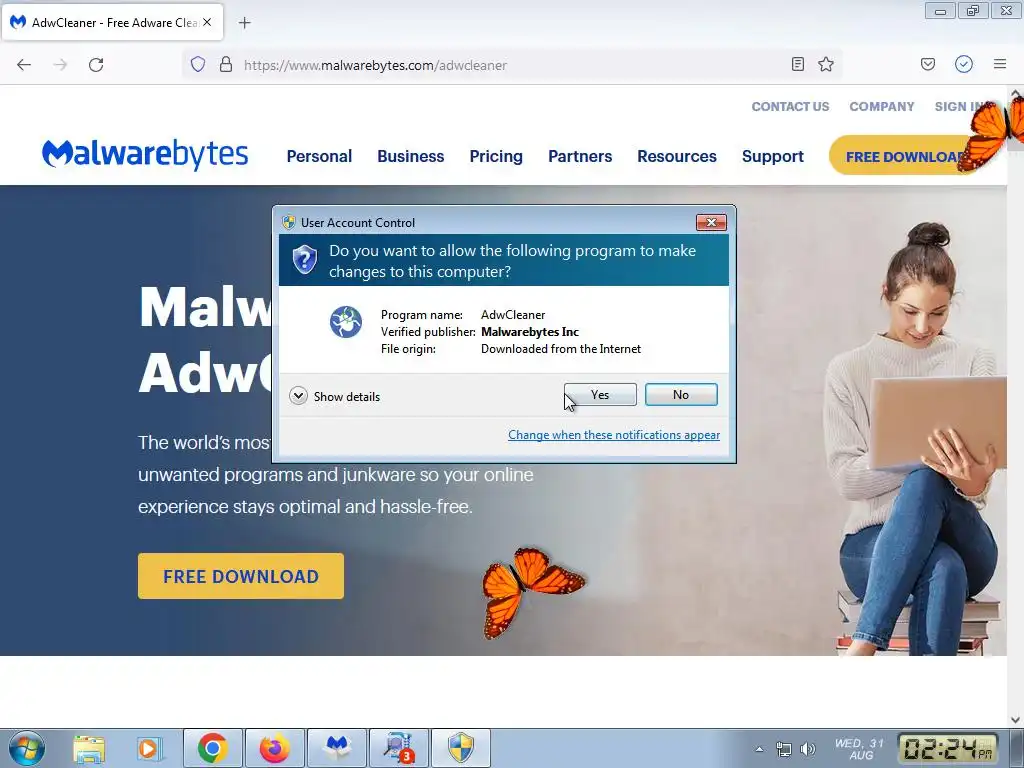Click header FREE DOWNLOAD yellow button
Image resolution: width=1024 pixels, height=768 pixels.
pyautogui.click(x=904, y=155)
